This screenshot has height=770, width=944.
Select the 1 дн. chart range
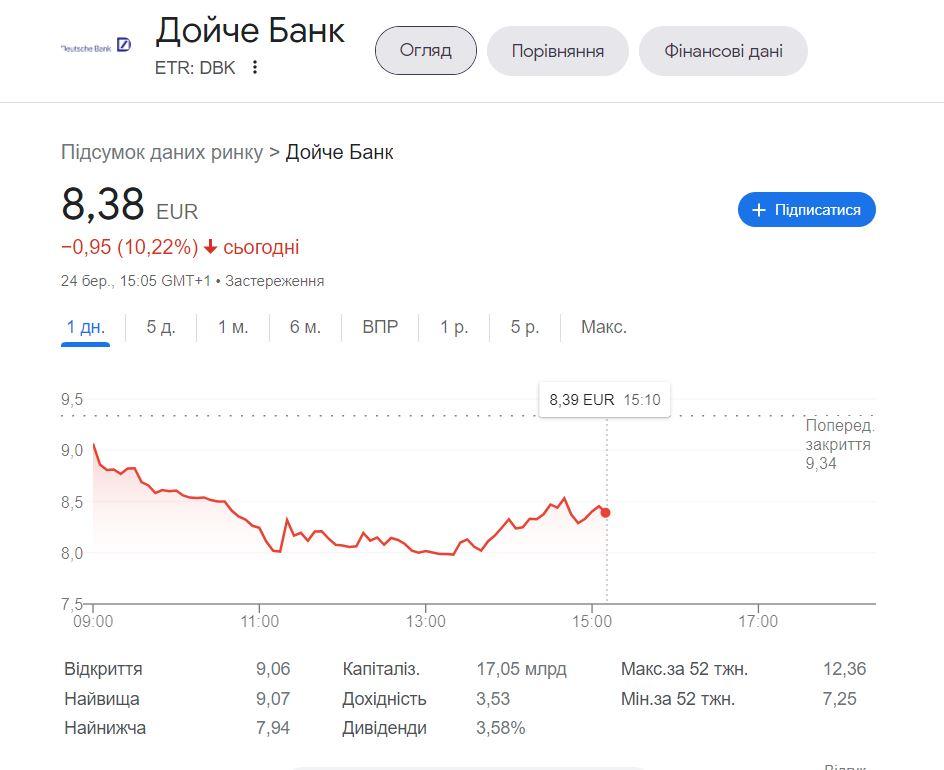[x=85, y=327]
